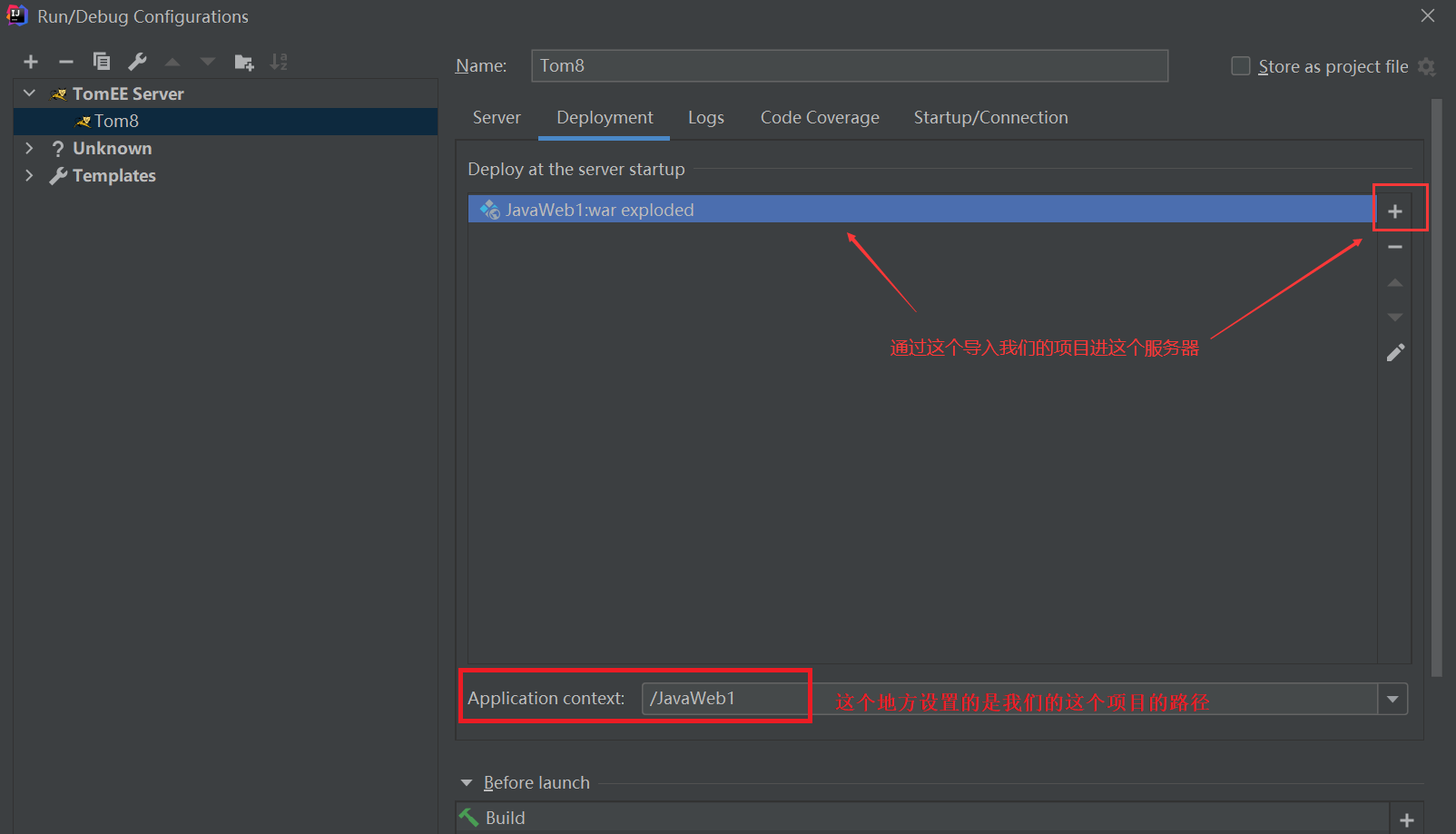Move the deployment artifact up
Viewport: 1456px width, 834px height.
coord(1395,283)
